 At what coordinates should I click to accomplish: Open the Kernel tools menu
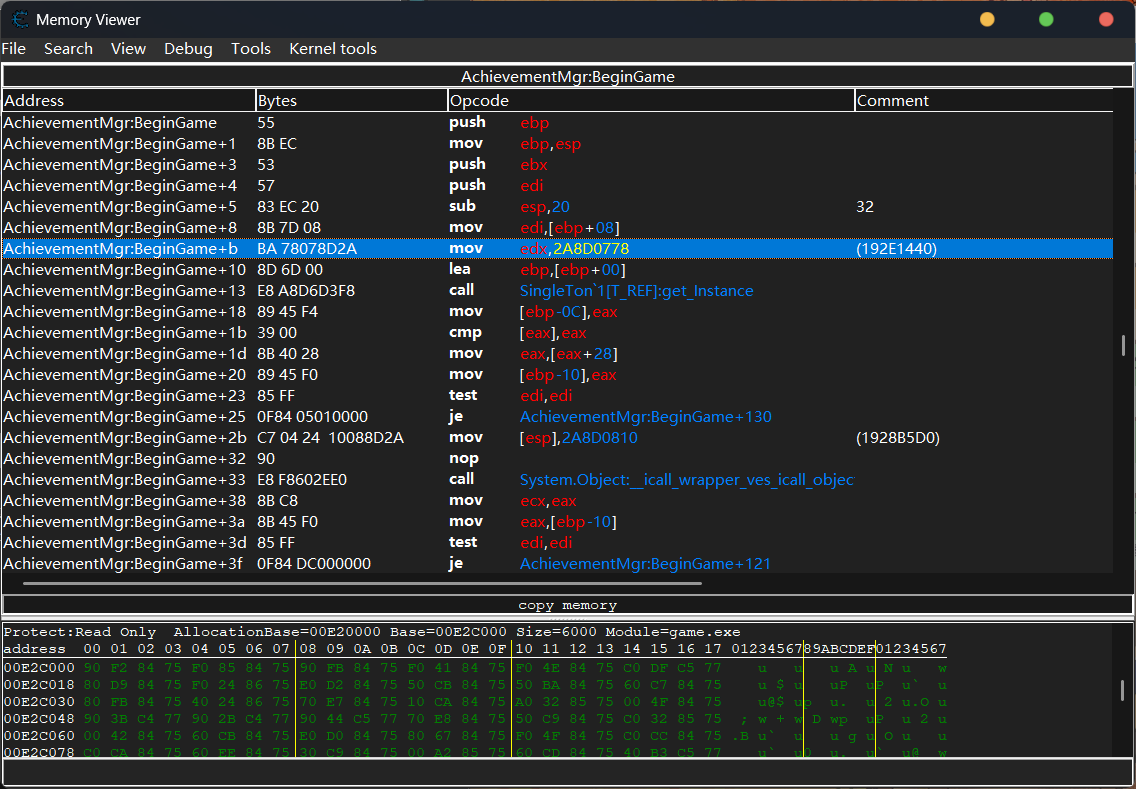[x=333, y=49]
